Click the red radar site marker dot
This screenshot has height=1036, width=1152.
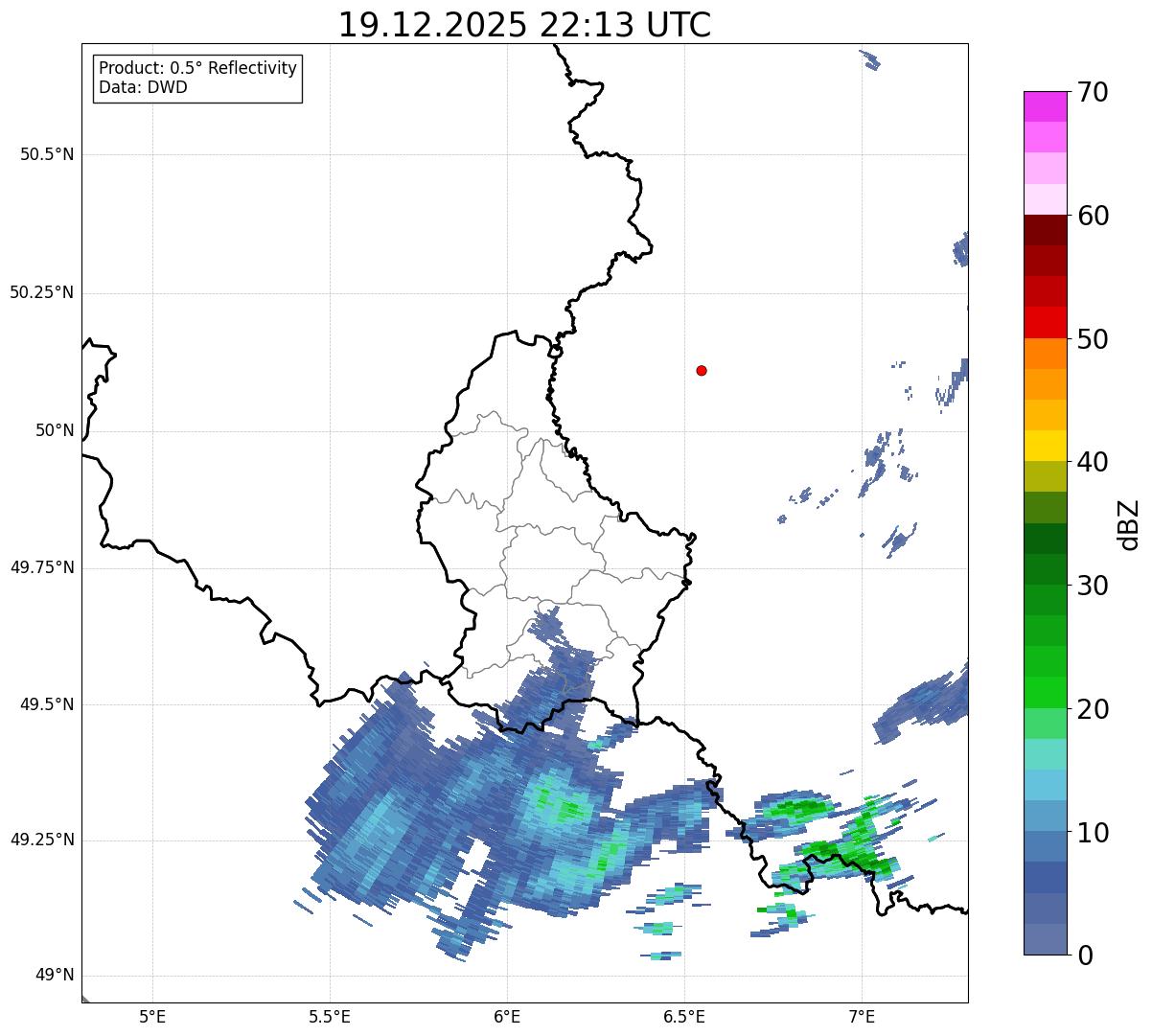(702, 370)
